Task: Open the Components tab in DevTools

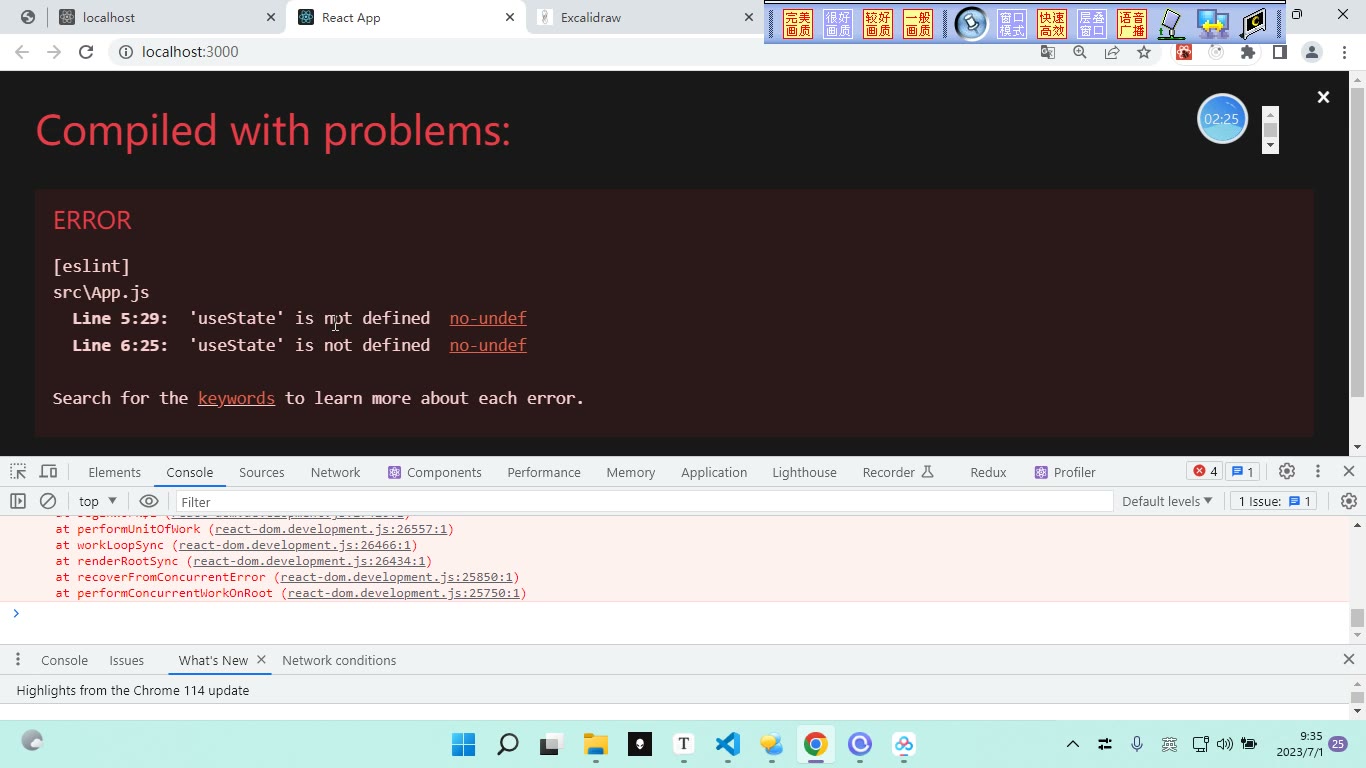Action: (435, 472)
